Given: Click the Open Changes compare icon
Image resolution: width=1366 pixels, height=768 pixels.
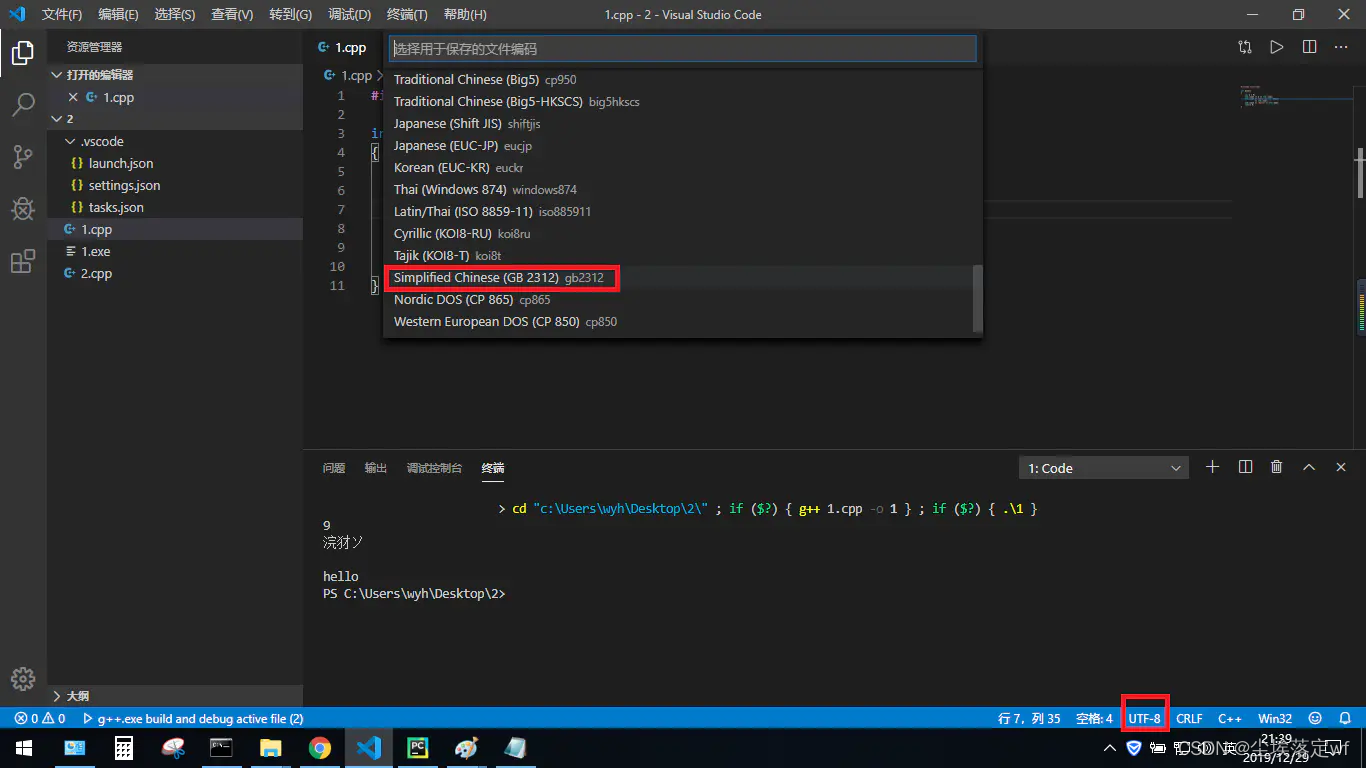Looking at the screenshot, I should pos(1244,47).
